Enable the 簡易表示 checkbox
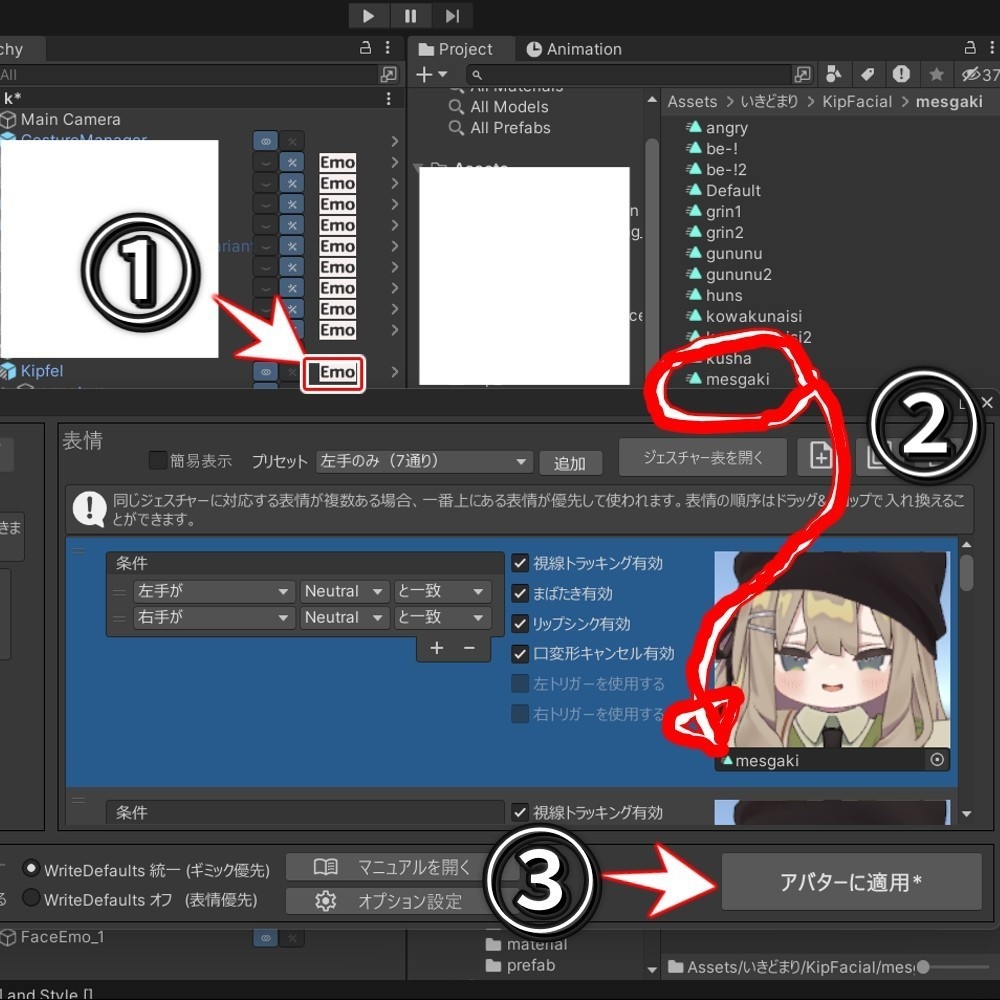 coord(157,460)
